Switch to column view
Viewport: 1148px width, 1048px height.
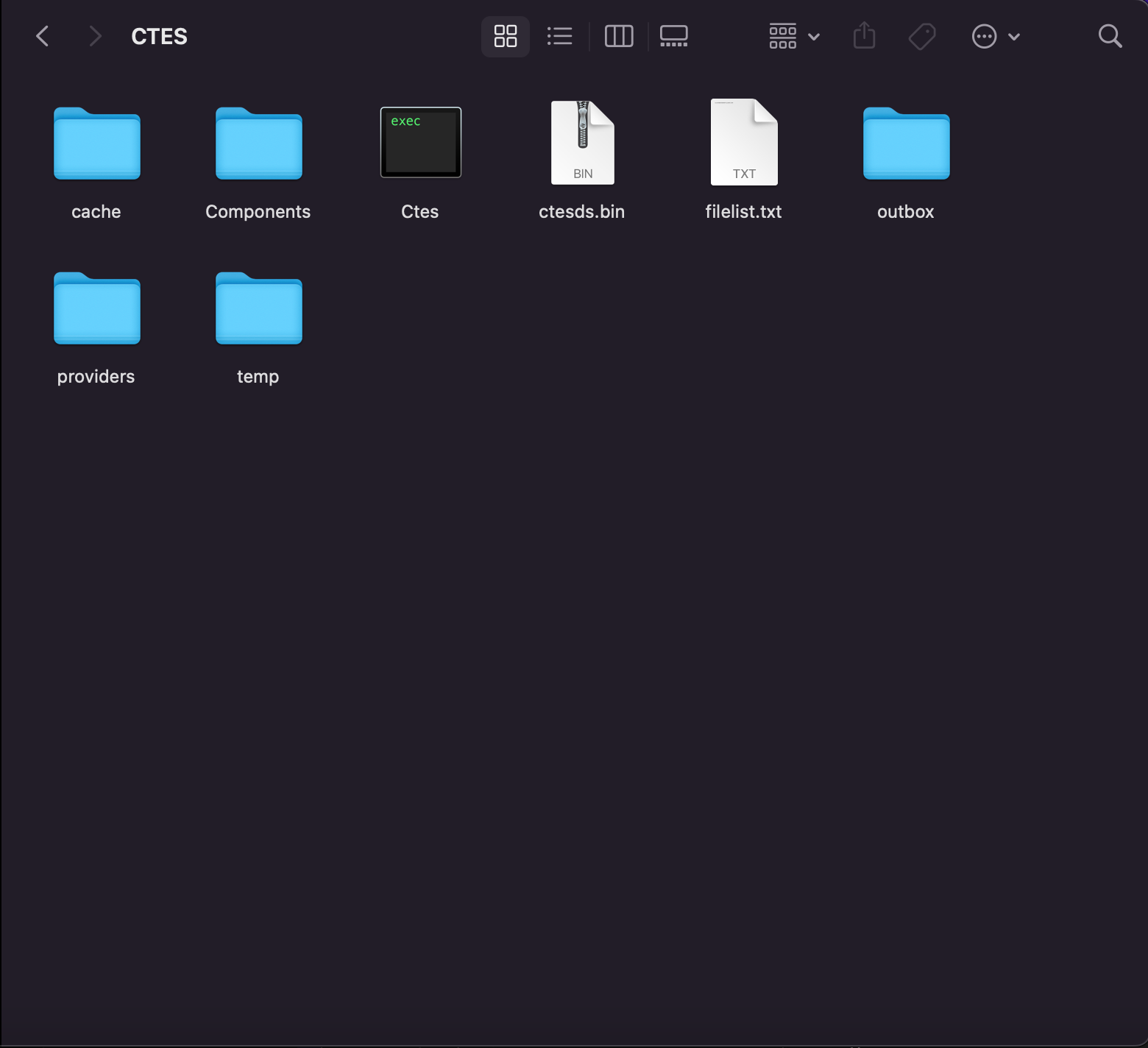pyautogui.click(x=618, y=36)
